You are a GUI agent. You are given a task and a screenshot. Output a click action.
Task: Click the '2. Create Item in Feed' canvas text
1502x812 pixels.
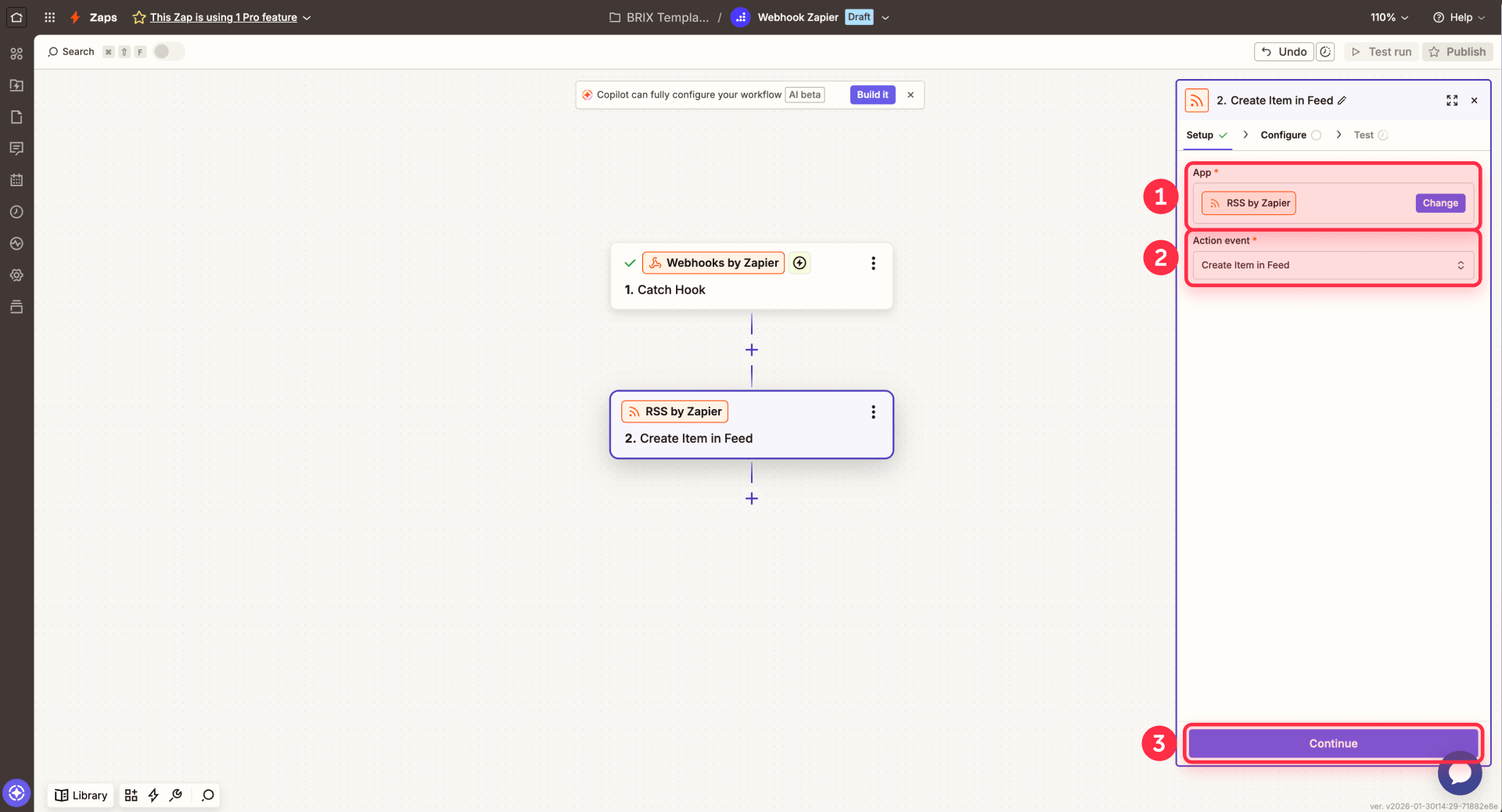coord(688,438)
